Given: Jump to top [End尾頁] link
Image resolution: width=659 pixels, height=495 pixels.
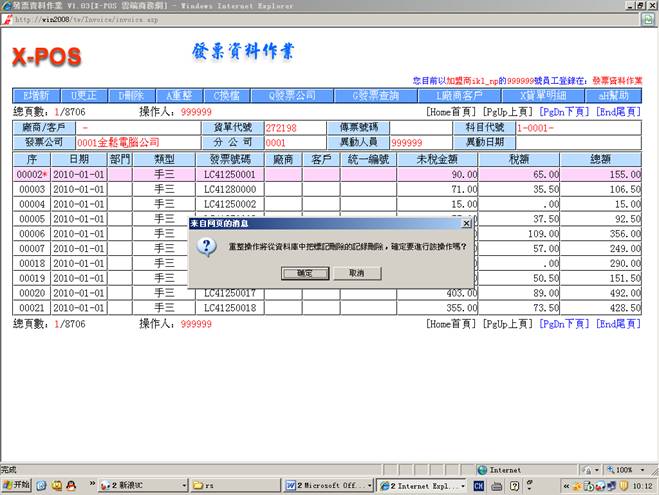Looking at the screenshot, I should tap(618, 112).
